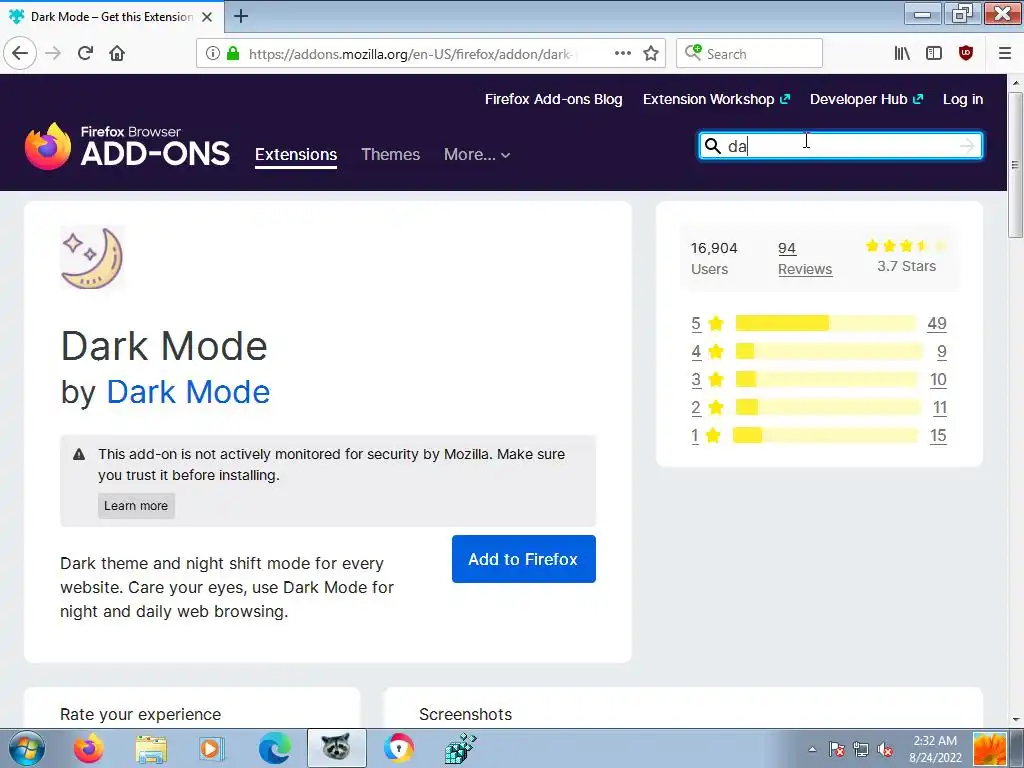The image size is (1024, 768).
Task: Open the Library toolbar icon
Action: (902, 53)
